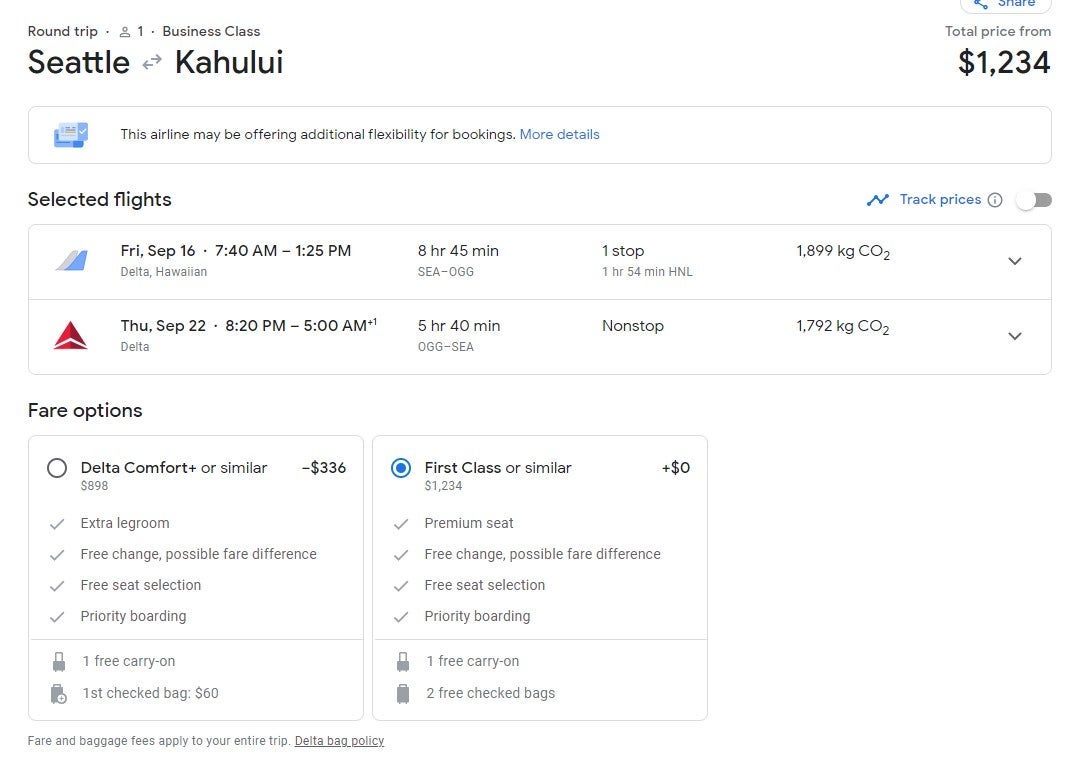Click the checked bag fee icon in Comfort+
This screenshot has width=1074, height=763.
pos(59,693)
